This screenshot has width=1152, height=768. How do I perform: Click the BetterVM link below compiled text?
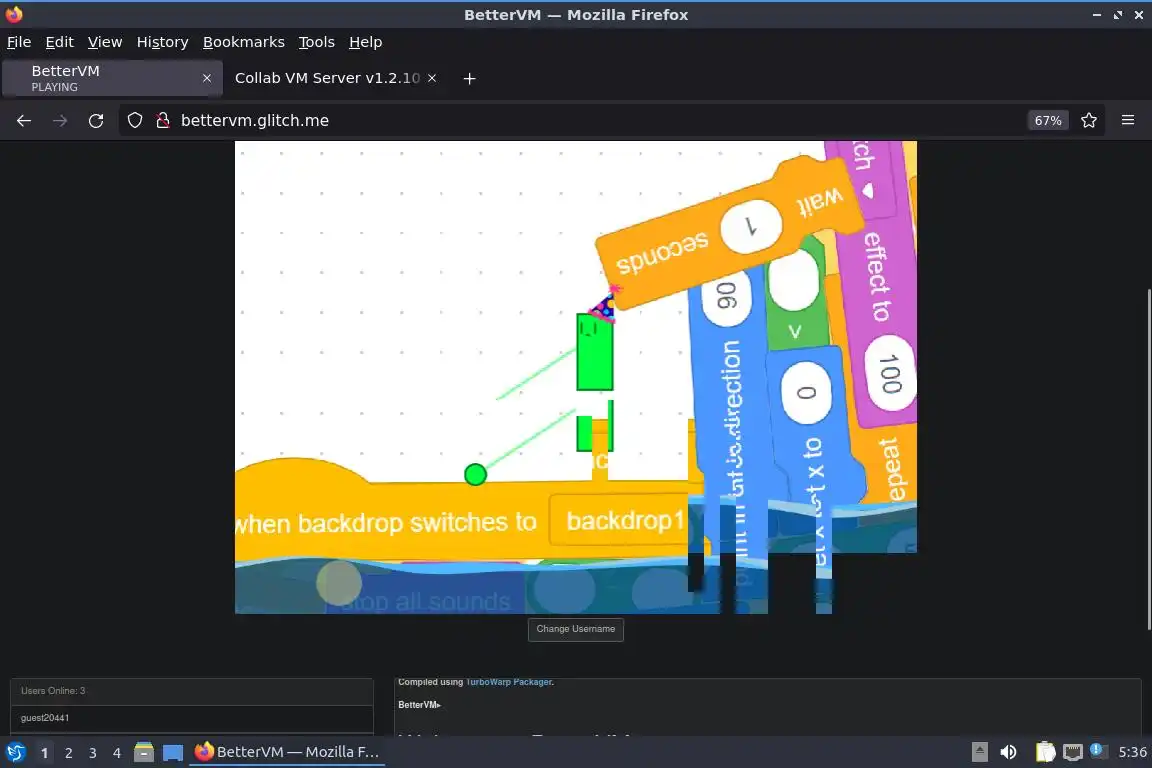(x=419, y=705)
